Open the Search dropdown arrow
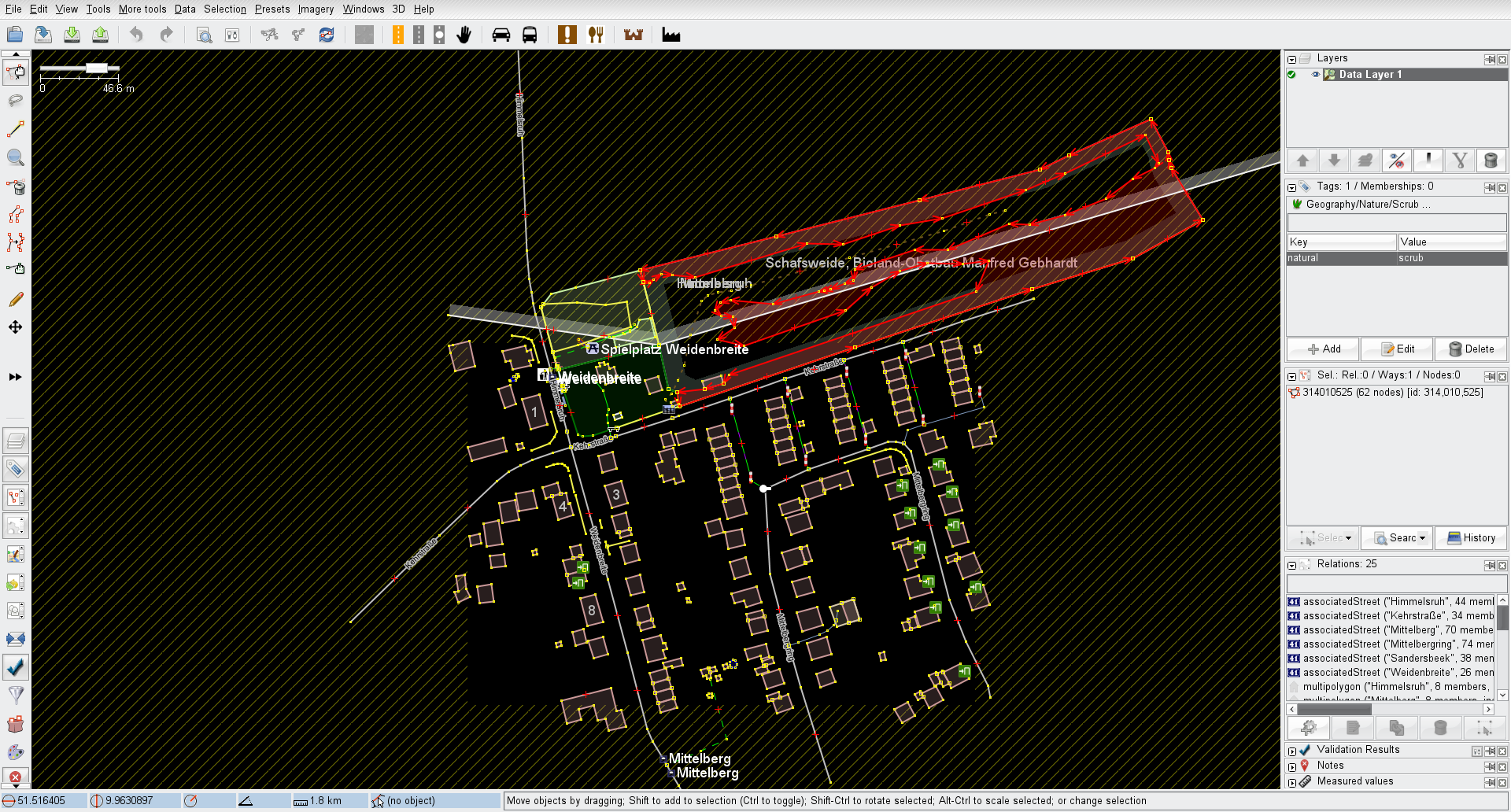The width and height of the screenshot is (1511, 812). (x=1423, y=538)
